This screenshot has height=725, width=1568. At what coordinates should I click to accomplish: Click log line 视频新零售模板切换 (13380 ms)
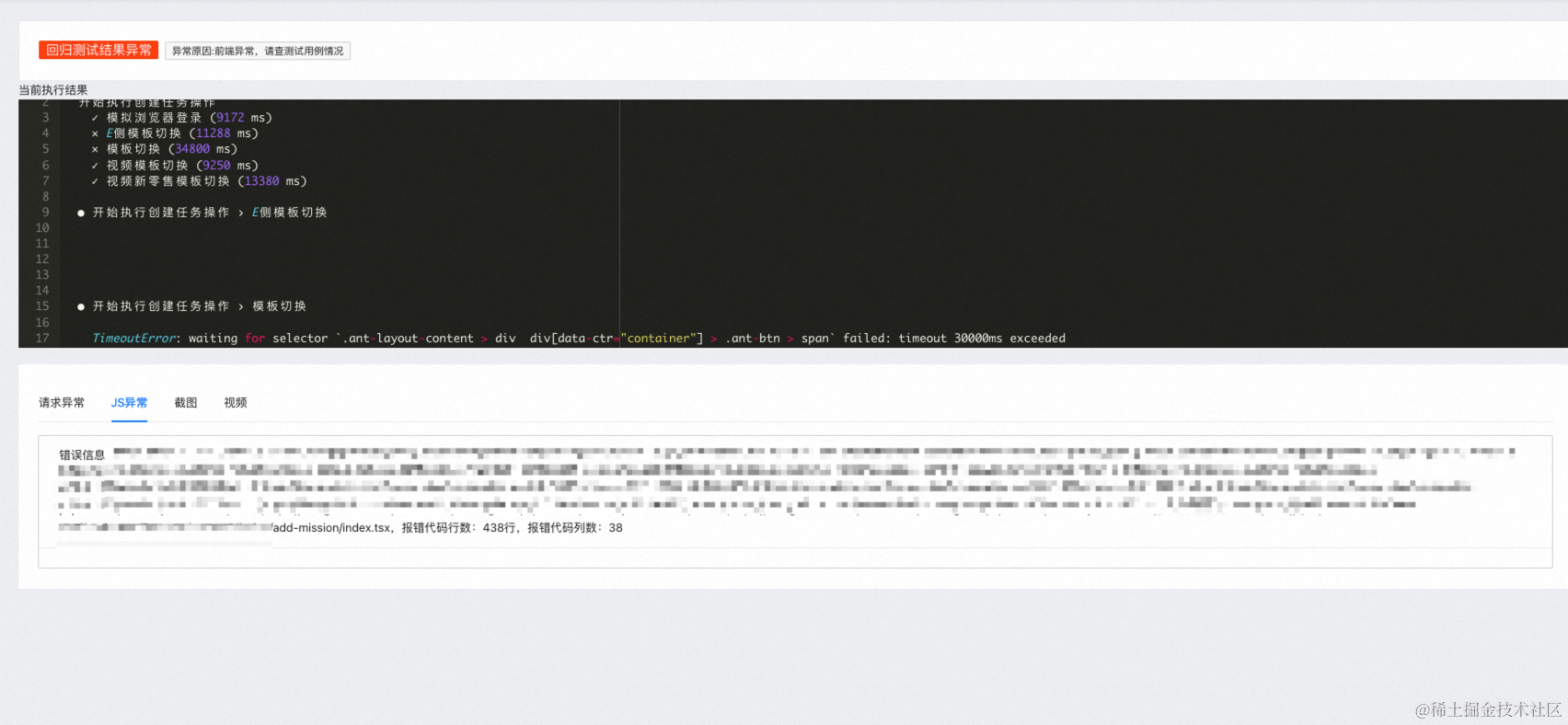pos(199,181)
